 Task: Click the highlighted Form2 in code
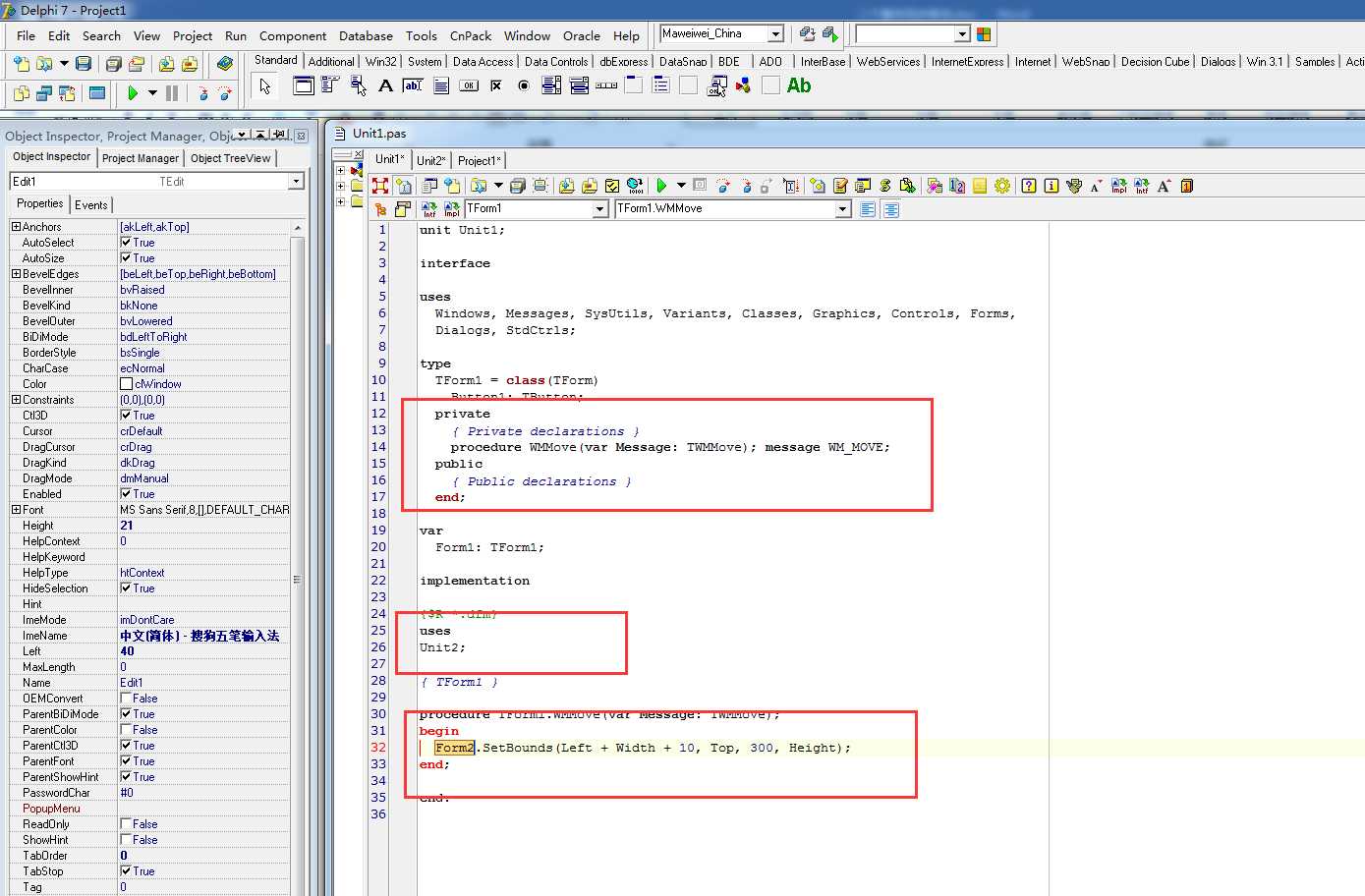point(454,748)
